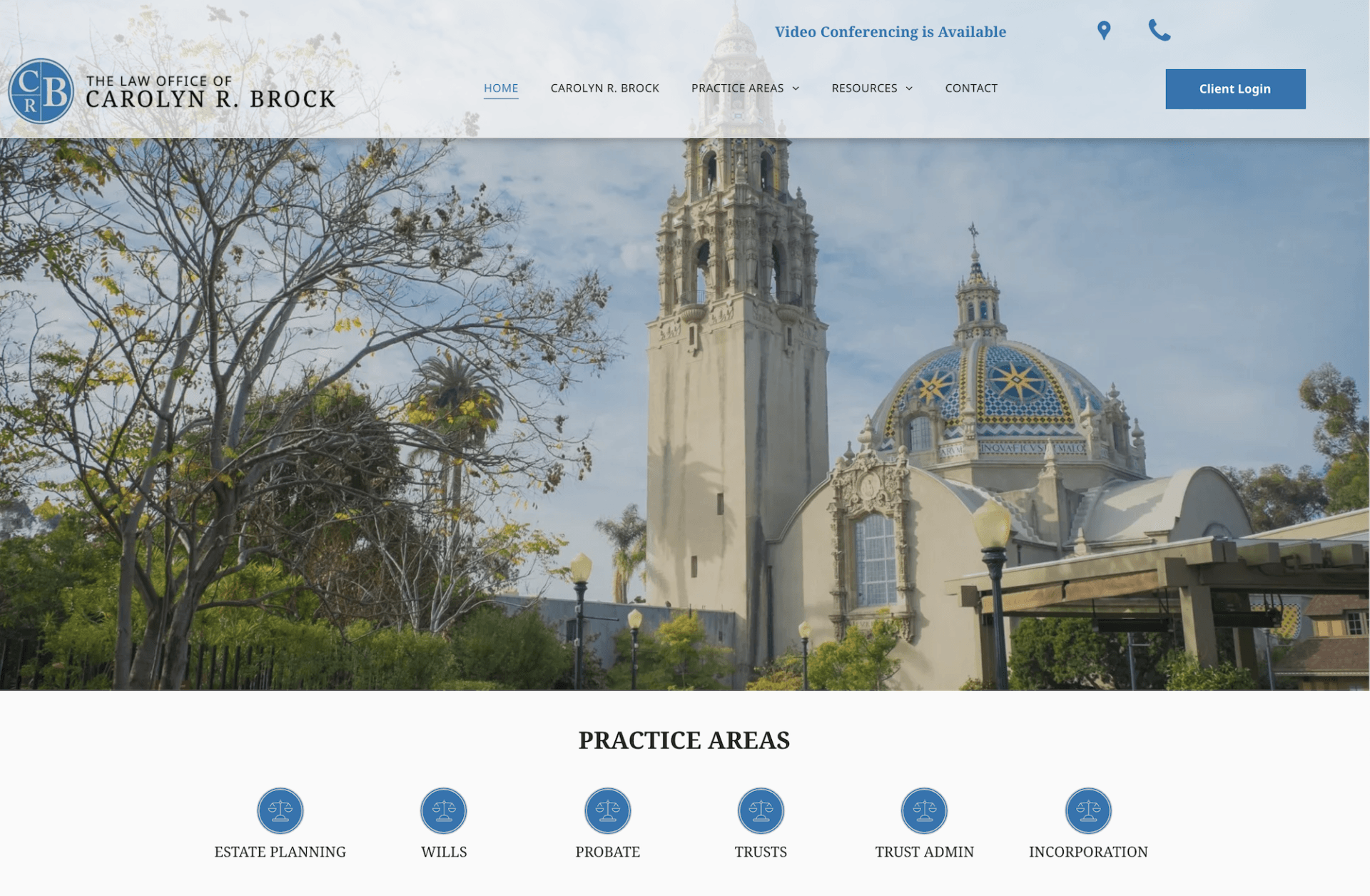Click the Estate Planning text label
The image size is (1370, 896).
click(x=280, y=852)
